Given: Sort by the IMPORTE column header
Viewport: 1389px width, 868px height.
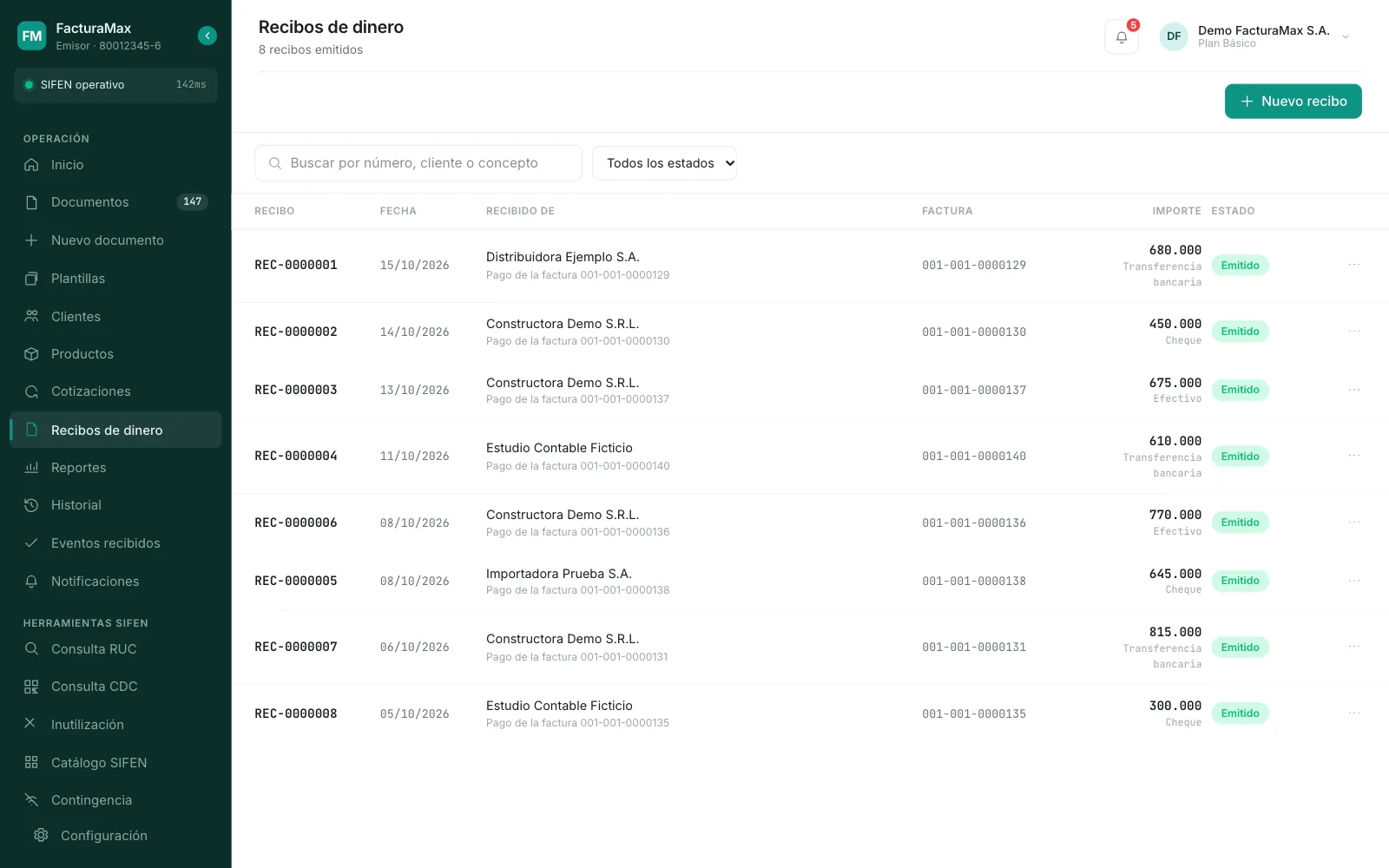Looking at the screenshot, I should 1176,211.
